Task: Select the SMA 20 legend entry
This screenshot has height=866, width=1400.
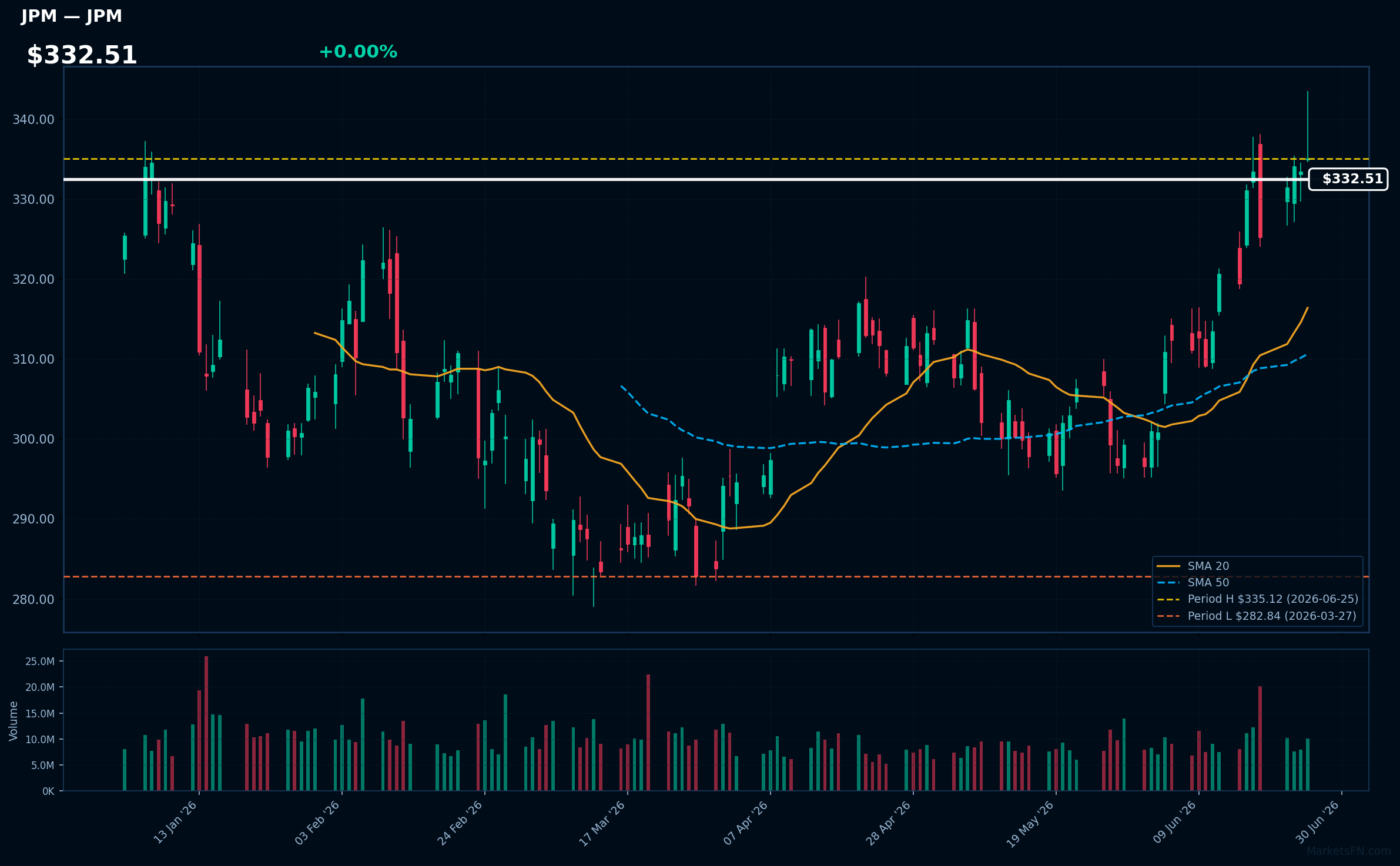Action: (x=1193, y=566)
